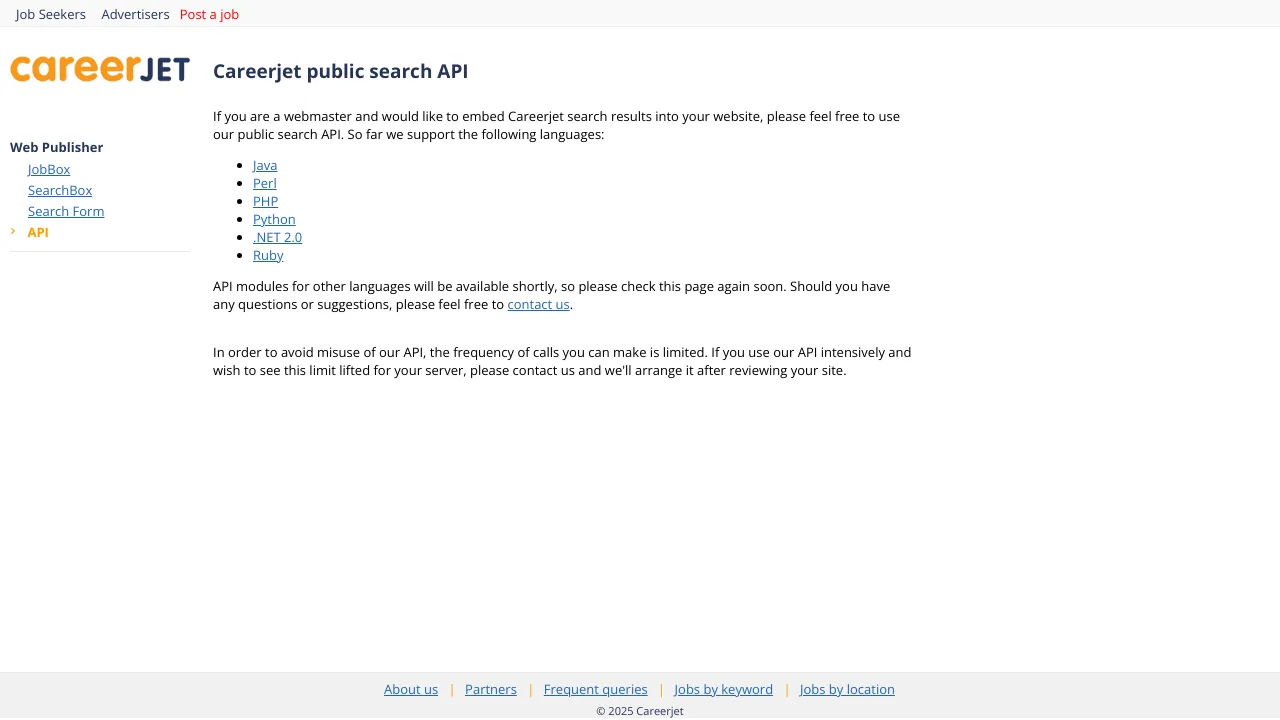Image resolution: width=1280 pixels, height=720 pixels.
Task: Click the Careerjet public search API heading
Action: 340,71
